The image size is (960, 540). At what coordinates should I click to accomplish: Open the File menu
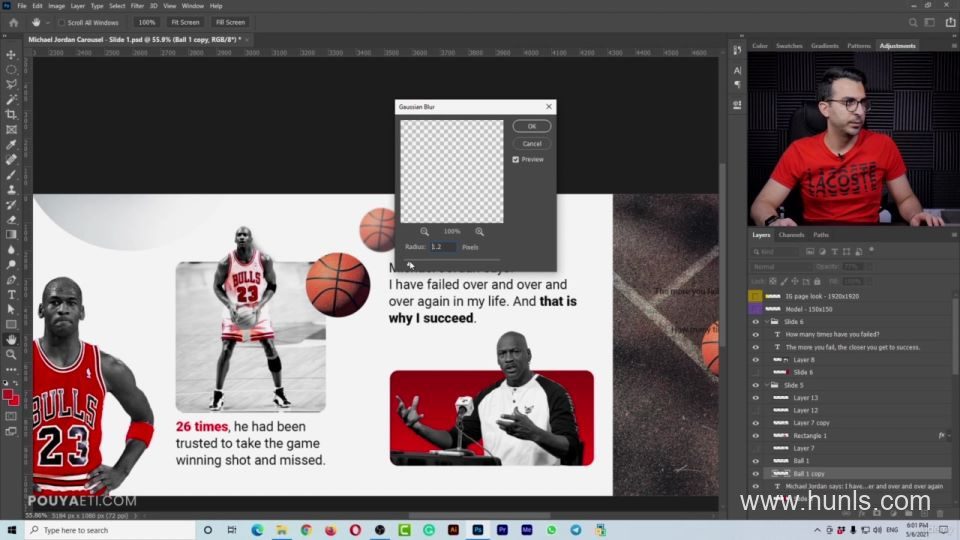(x=21, y=6)
